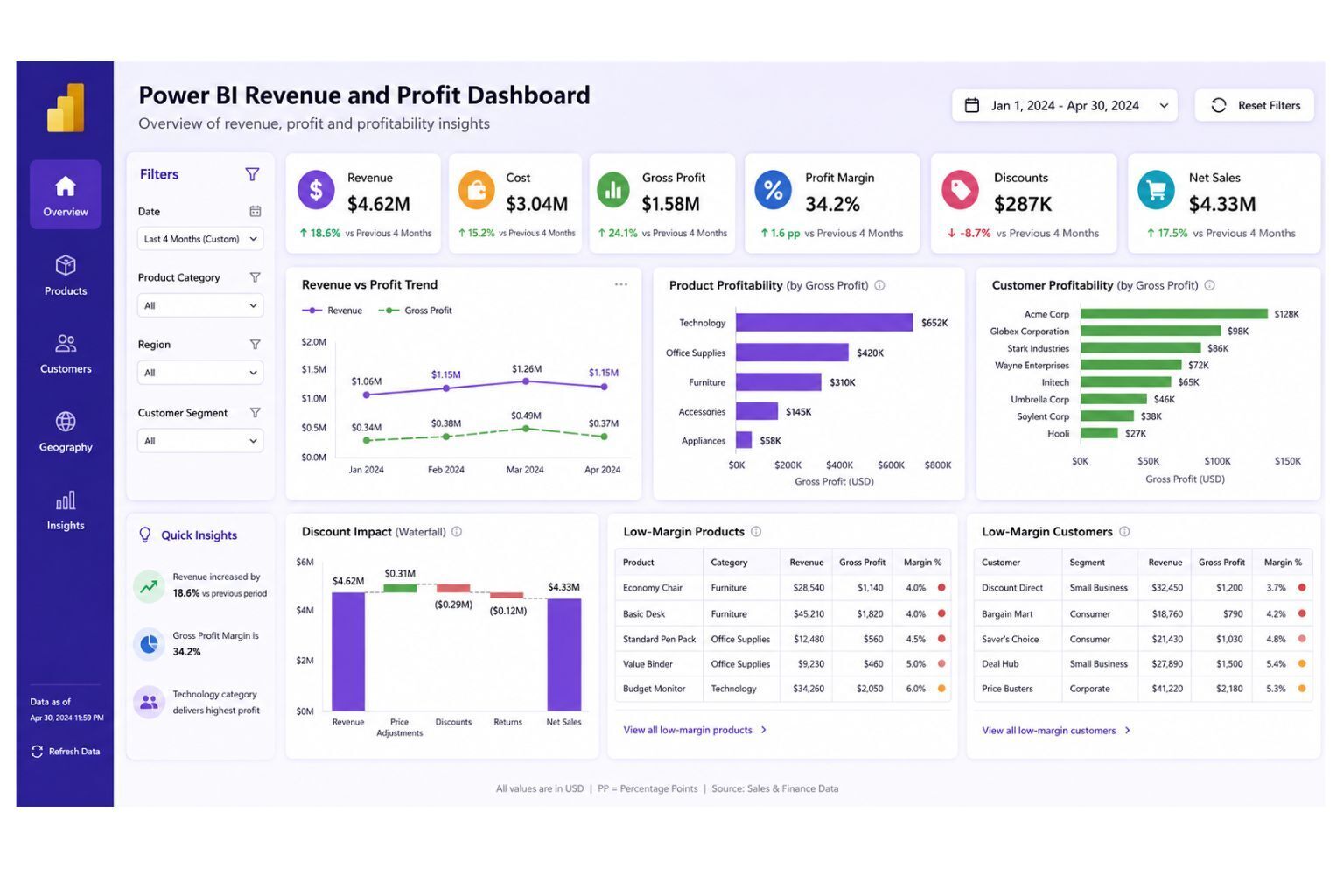1344x896 pixels.
Task: Click the Price Adjustments green waterfall bar
Action: point(401,588)
